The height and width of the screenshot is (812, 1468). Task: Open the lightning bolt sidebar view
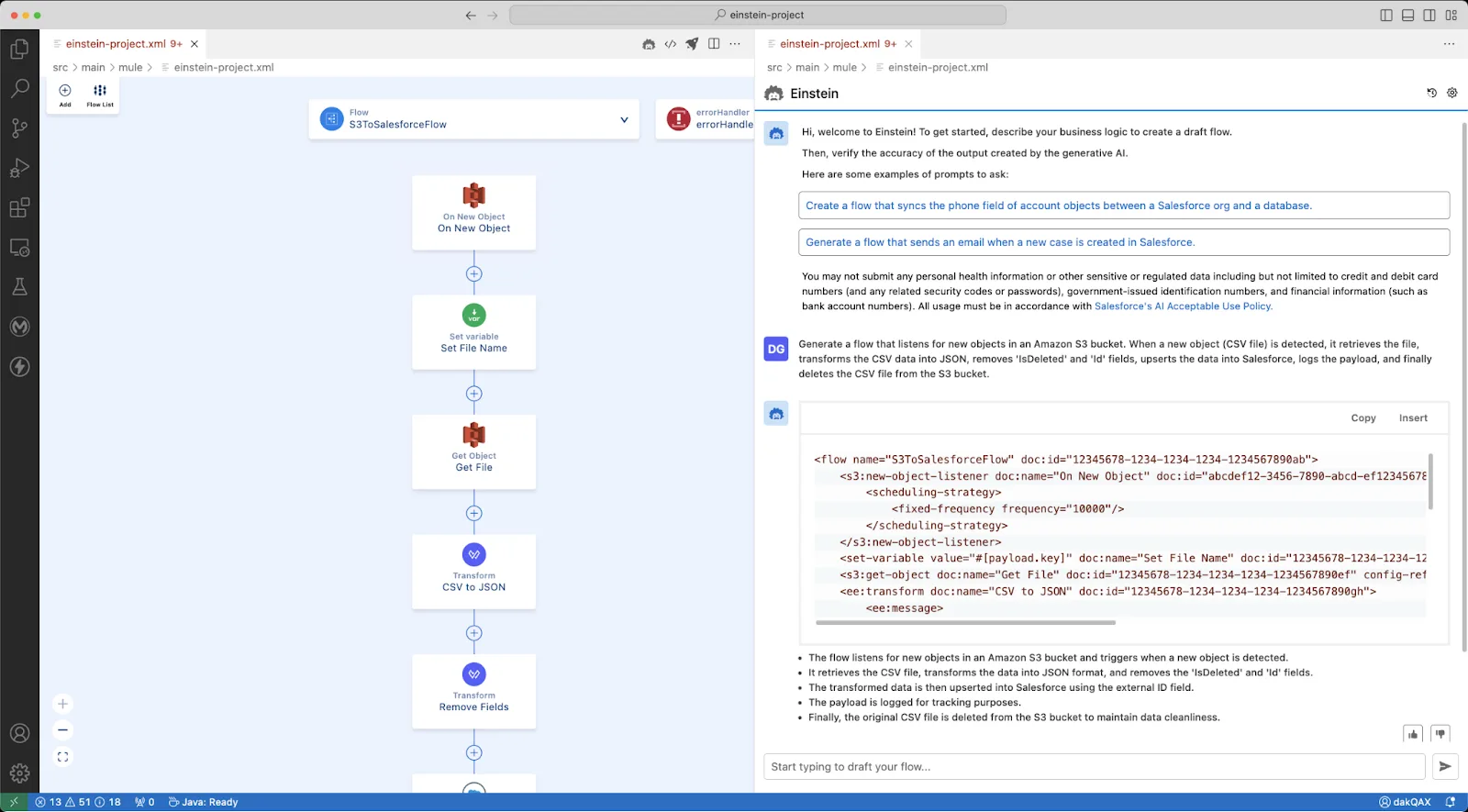[19, 367]
